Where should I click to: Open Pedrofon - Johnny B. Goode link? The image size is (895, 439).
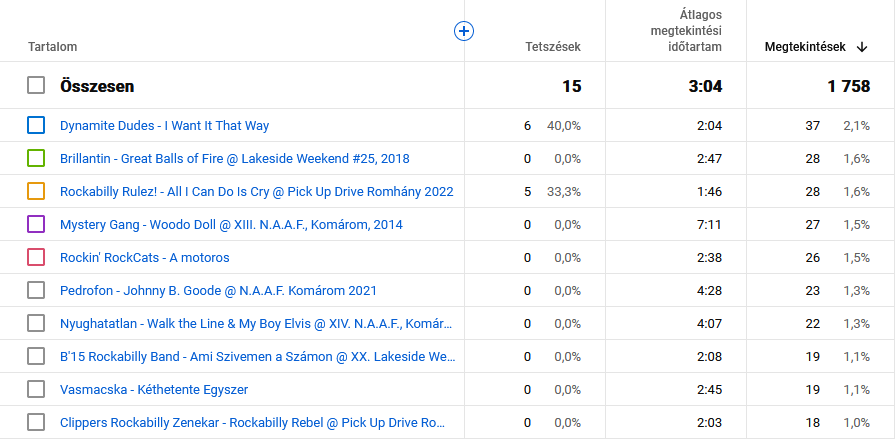coord(218,291)
